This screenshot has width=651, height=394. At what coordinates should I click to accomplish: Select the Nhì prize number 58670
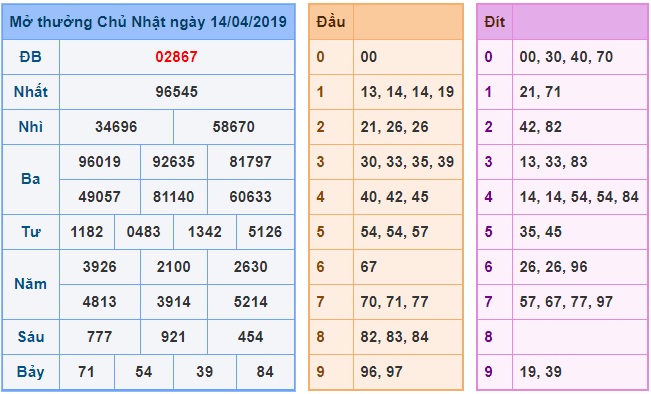click(x=233, y=127)
